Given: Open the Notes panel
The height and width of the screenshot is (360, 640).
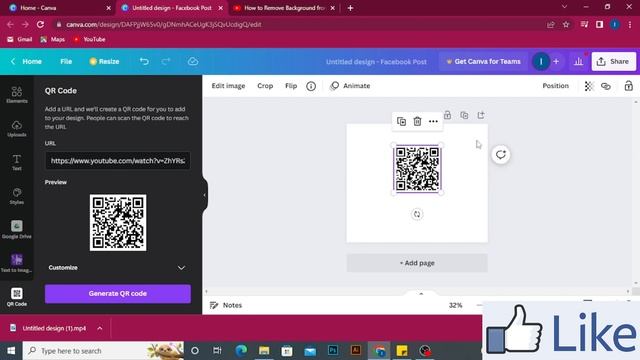Looking at the screenshot, I should tap(226, 305).
